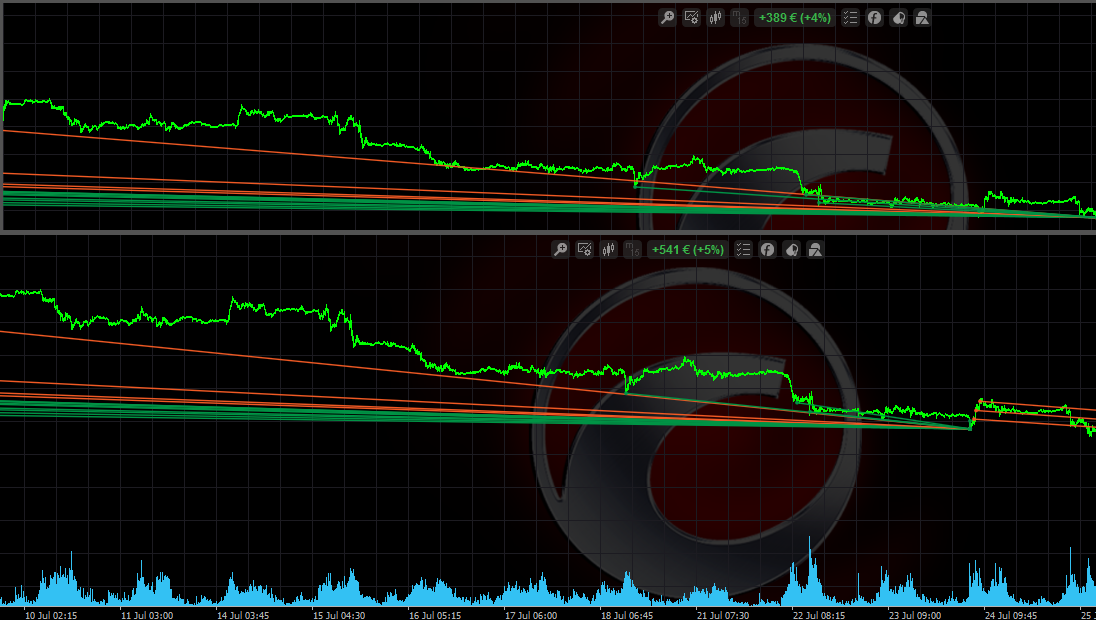Open the m15 timeframe selector in the +541 € chart
Viewport: 1096px width, 620px height.
(x=632, y=250)
